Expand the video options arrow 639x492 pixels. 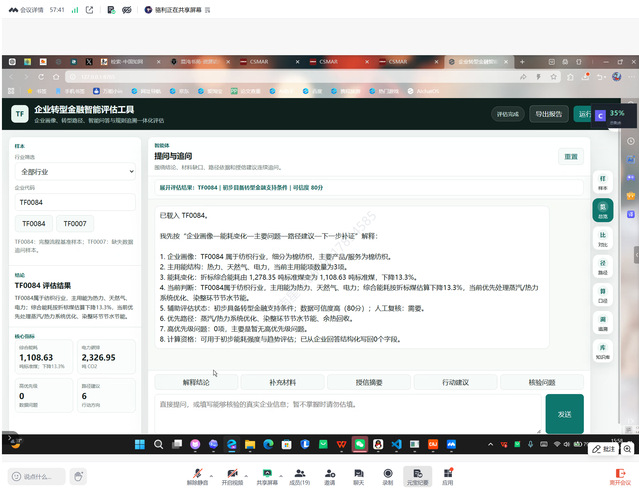[x=246, y=476]
